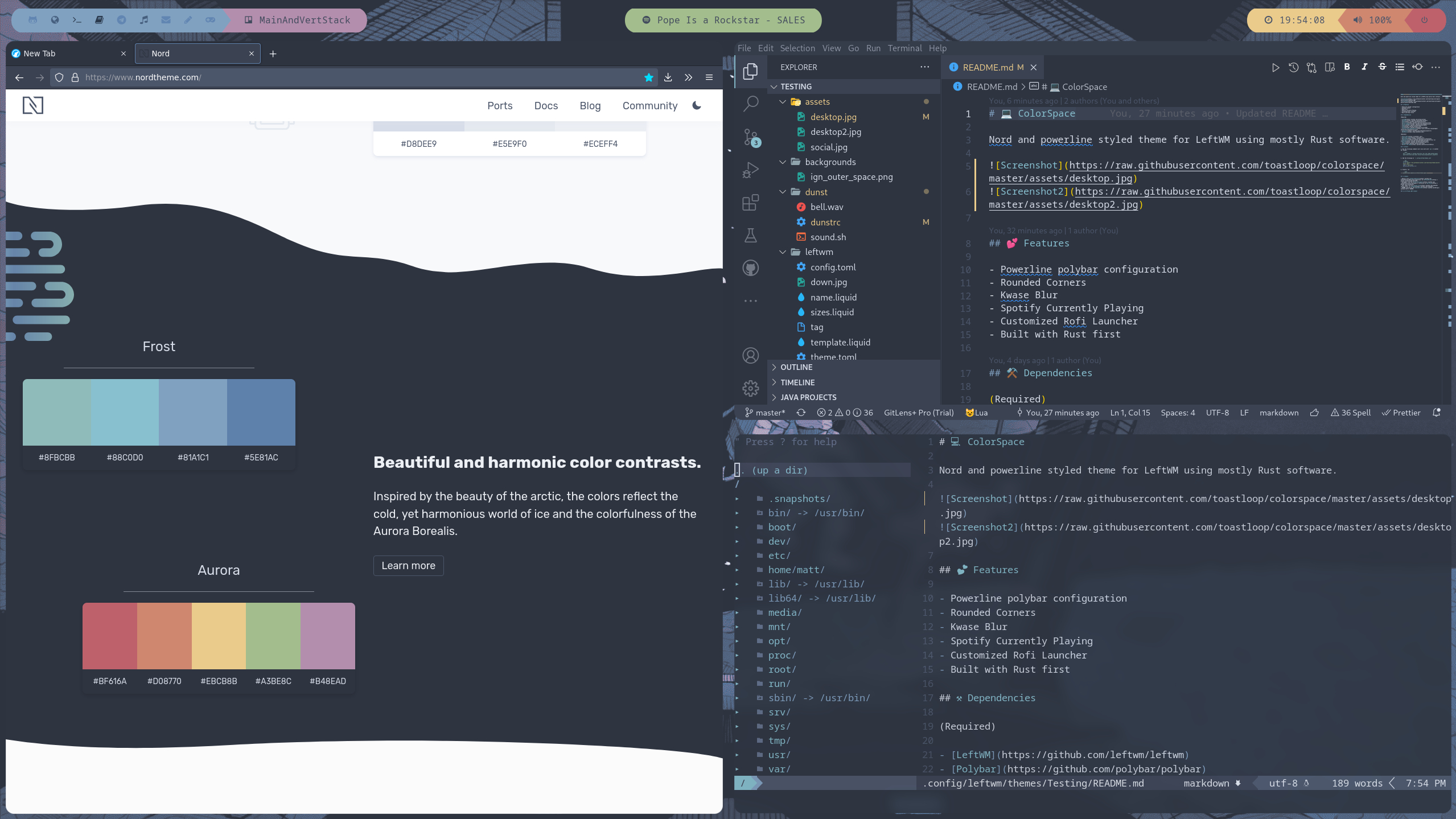Open the Source Control view
The width and height of the screenshot is (1456, 819).
(x=751, y=137)
